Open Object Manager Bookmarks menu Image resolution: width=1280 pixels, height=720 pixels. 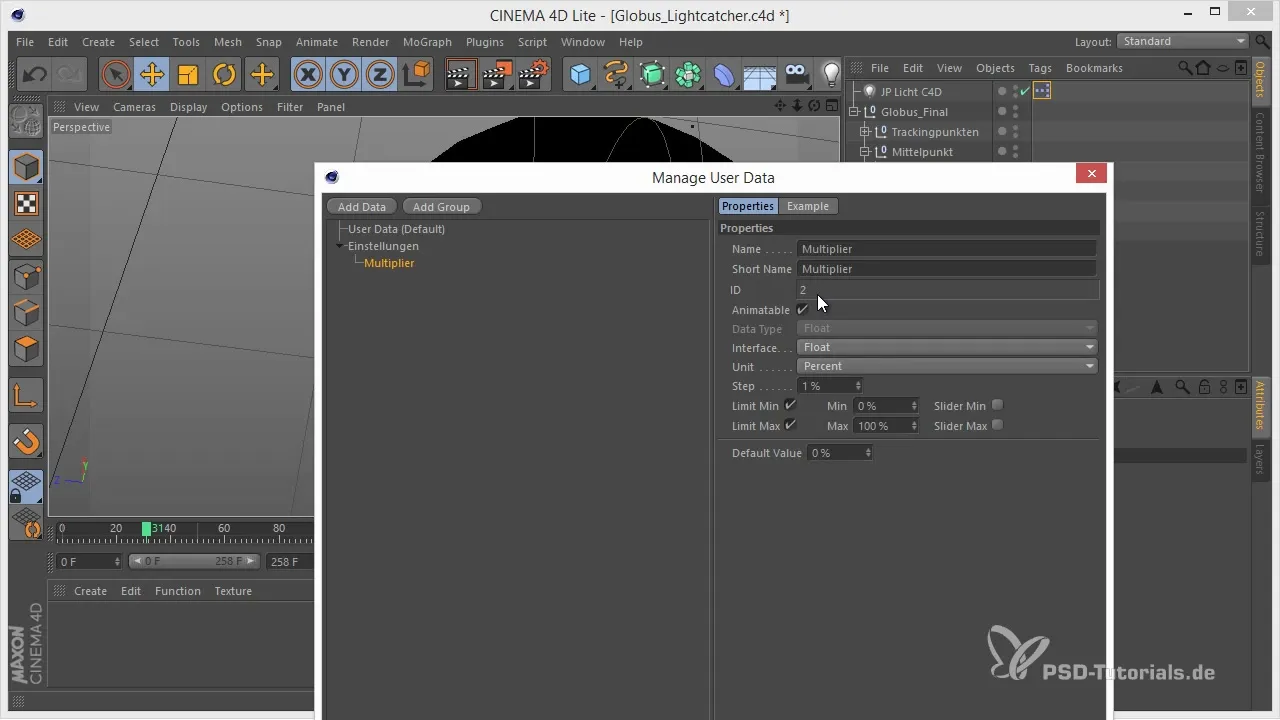pos(1094,68)
